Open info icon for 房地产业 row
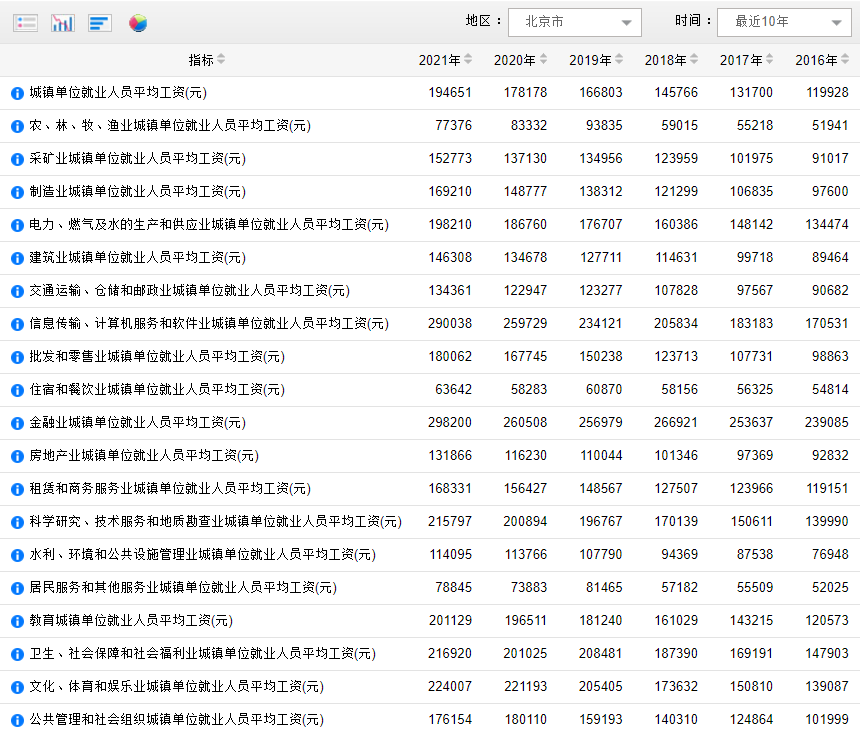 [18, 456]
